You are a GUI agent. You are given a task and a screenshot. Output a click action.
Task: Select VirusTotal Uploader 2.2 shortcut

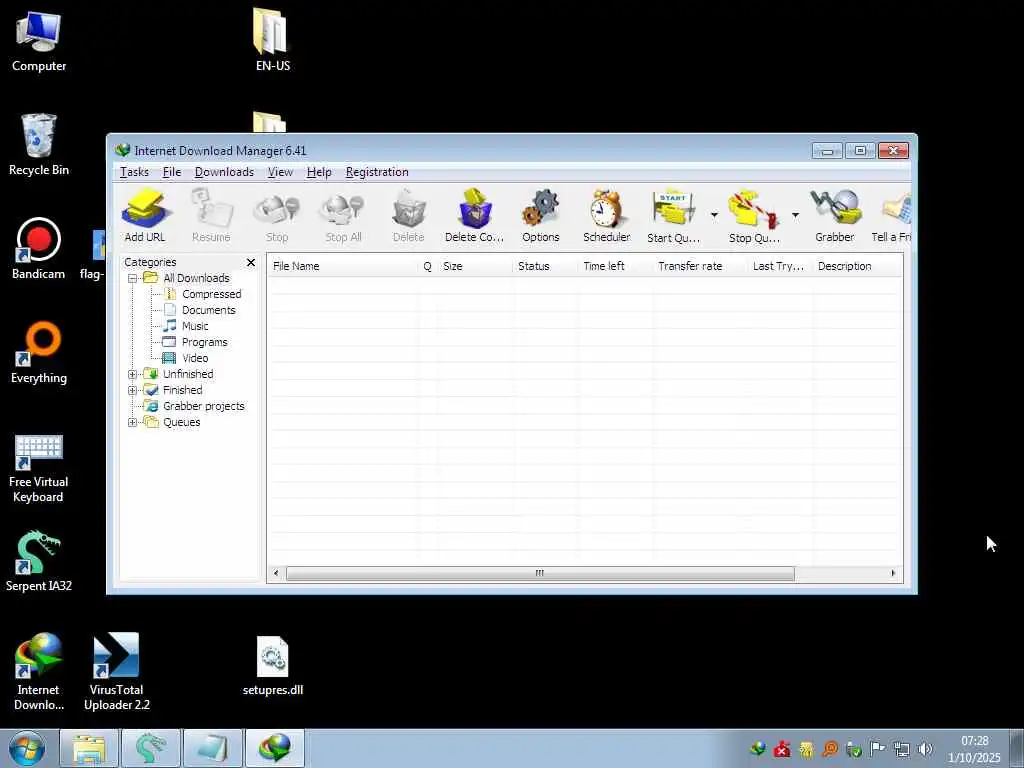tap(117, 671)
